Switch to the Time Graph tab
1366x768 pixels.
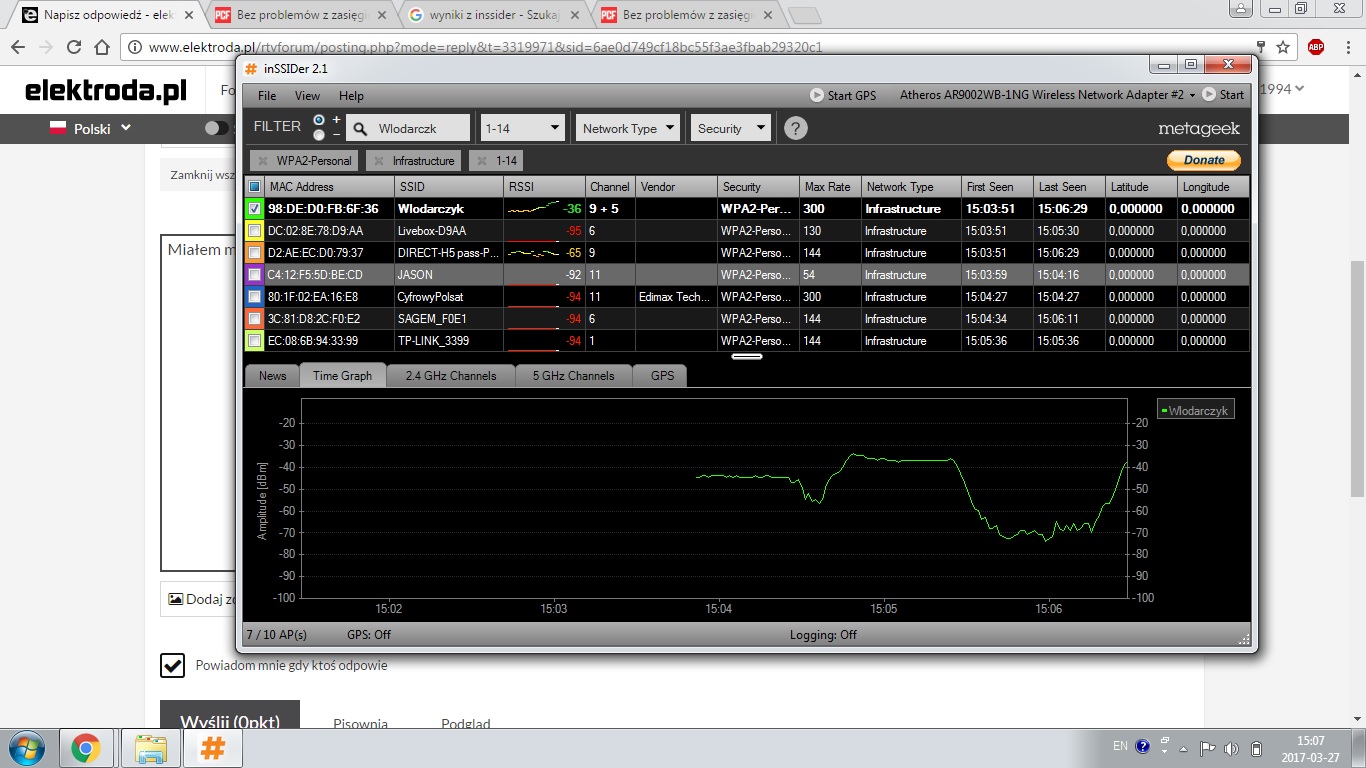343,376
